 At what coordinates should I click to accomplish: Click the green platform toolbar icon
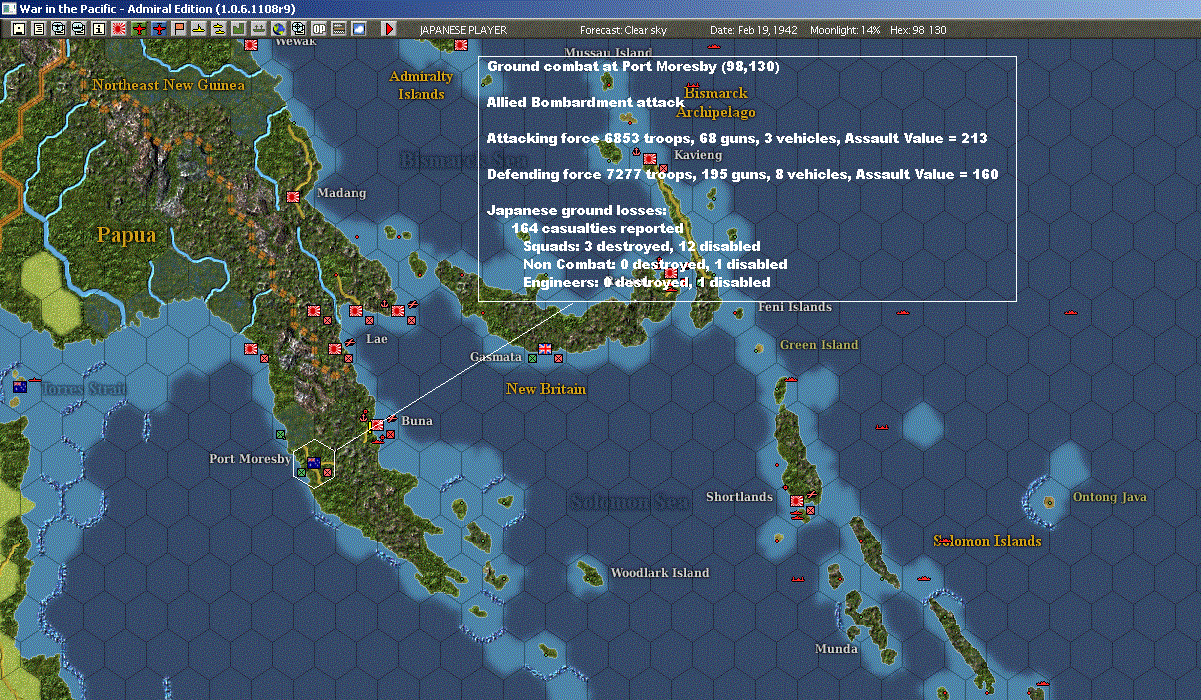(x=258, y=29)
